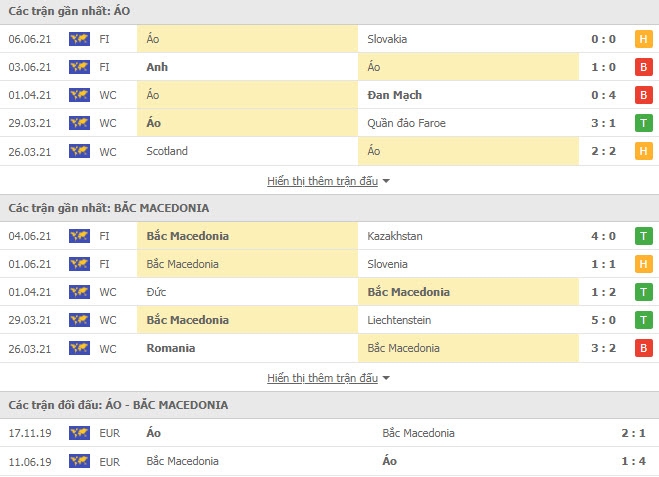659x477 pixels.
Task: Click world flag icon on 17.11.19 EUR row
Action: (x=79, y=433)
